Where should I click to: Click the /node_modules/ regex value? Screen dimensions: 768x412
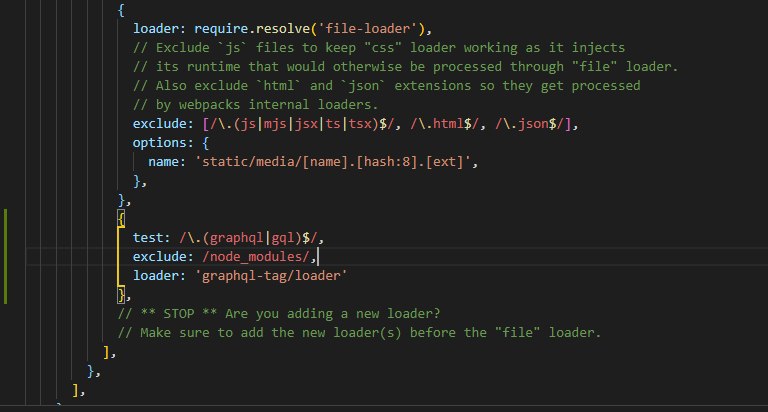click(256, 257)
